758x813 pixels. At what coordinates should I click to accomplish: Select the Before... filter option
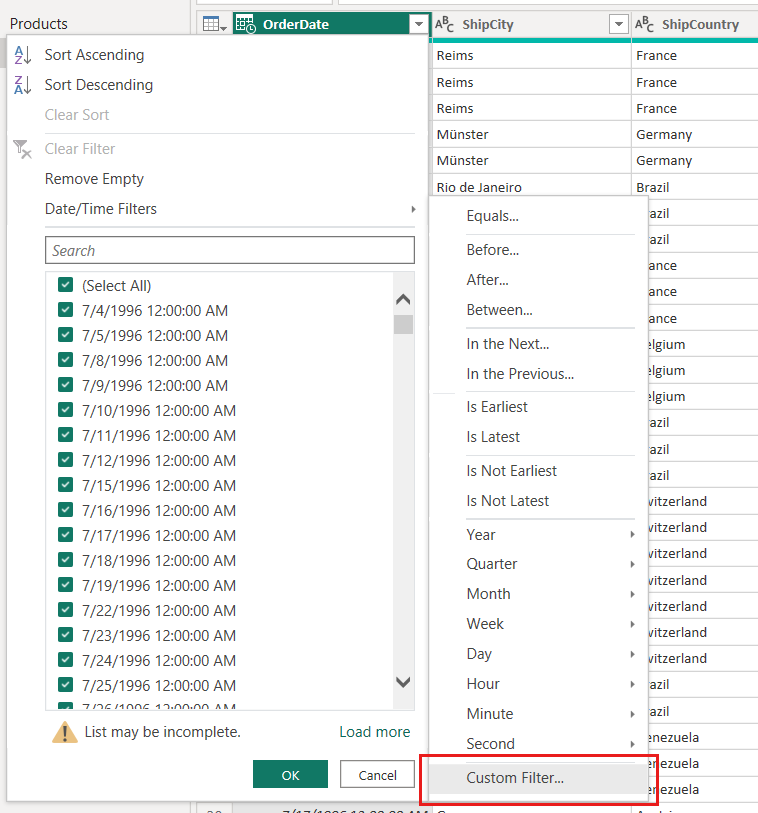click(x=493, y=250)
